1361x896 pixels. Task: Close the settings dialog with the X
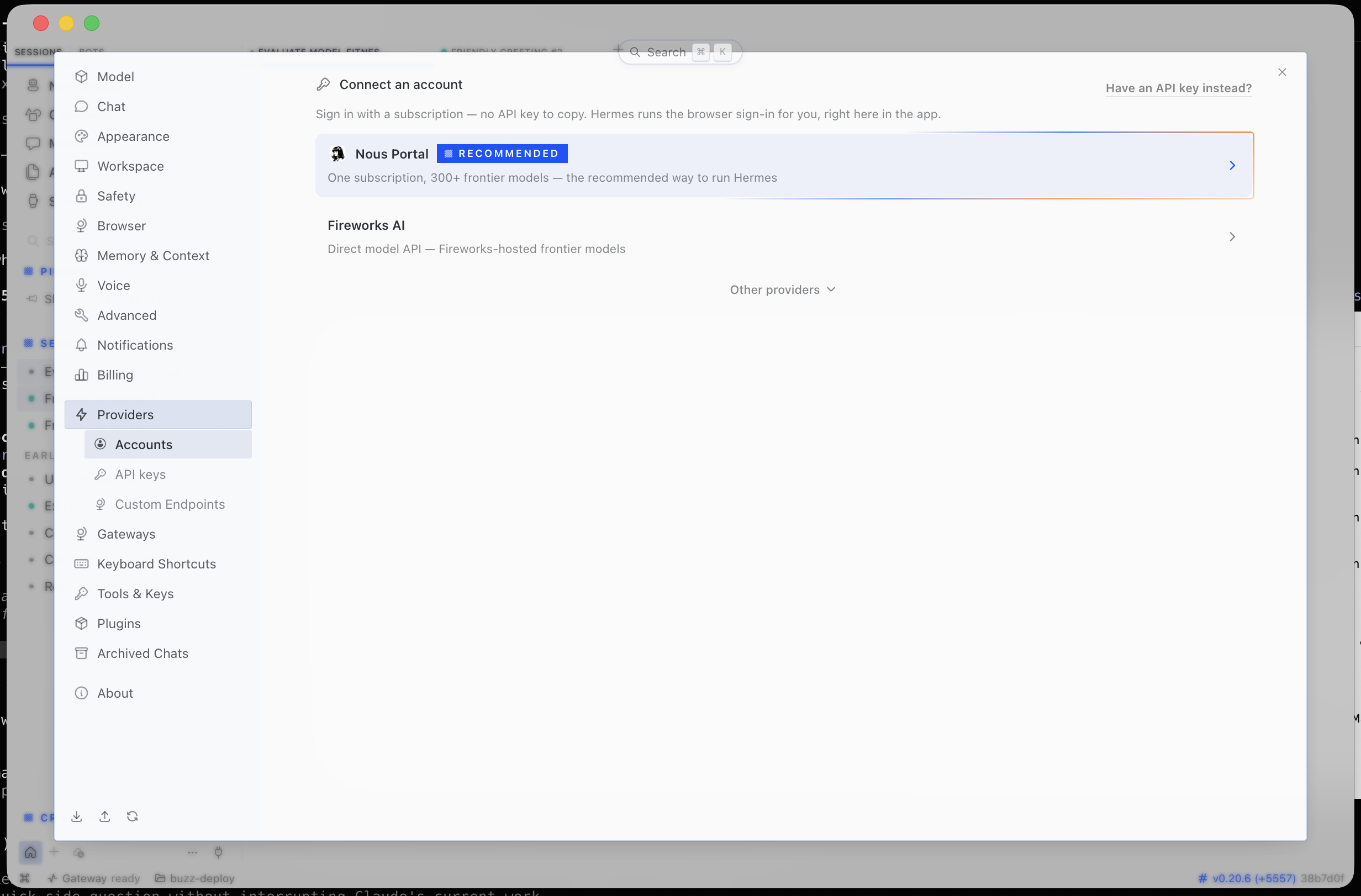pos(1282,72)
